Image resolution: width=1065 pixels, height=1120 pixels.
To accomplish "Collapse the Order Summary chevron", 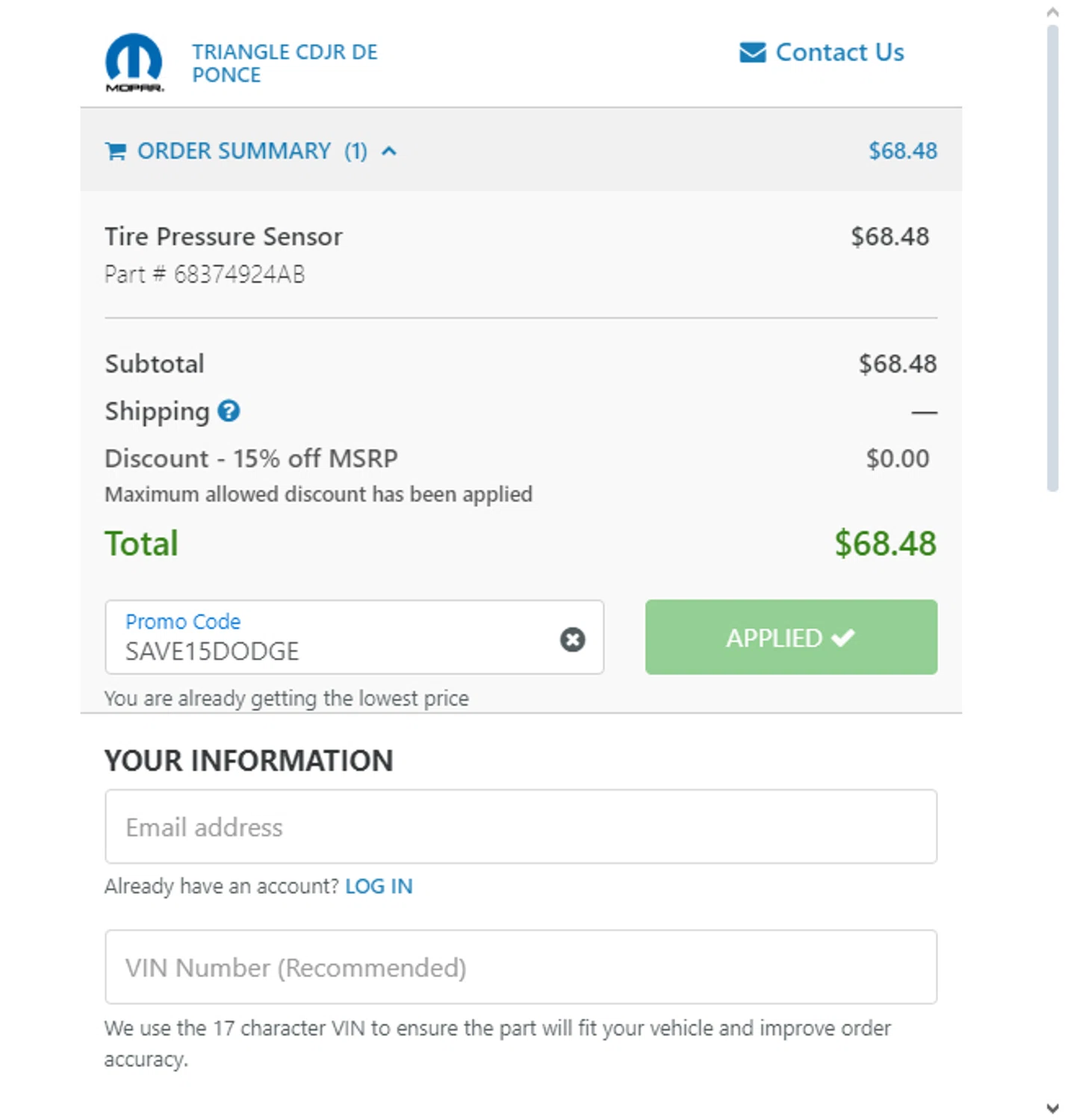I will pos(389,152).
